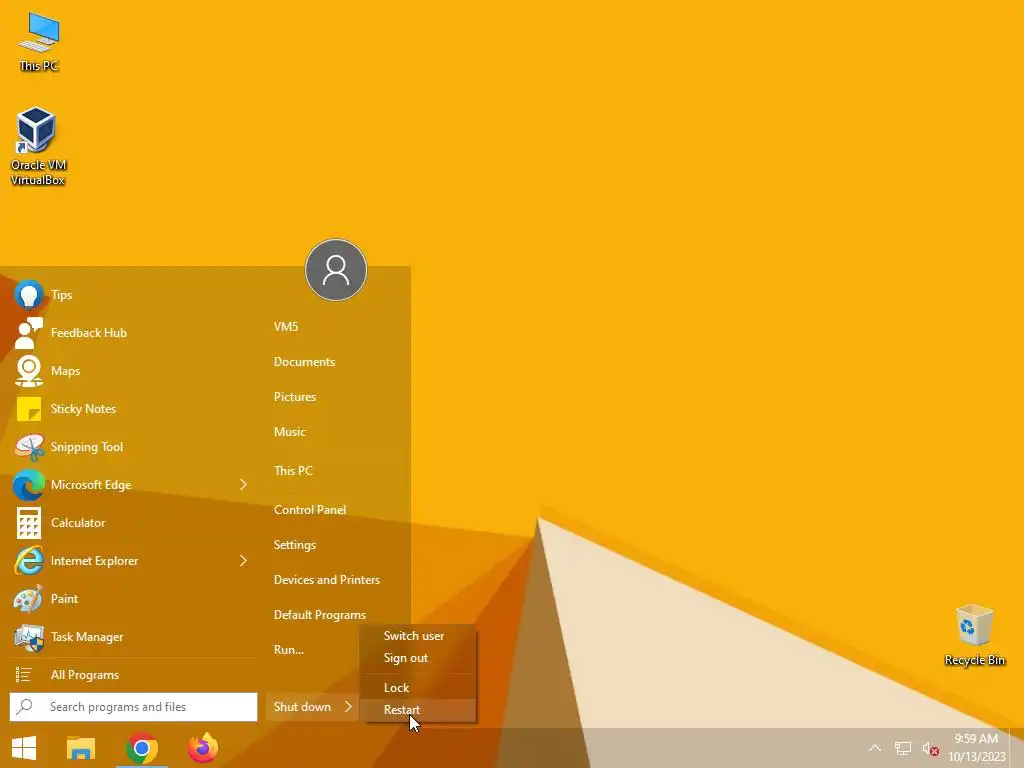Launch Firefox from the taskbar

coord(202,748)
